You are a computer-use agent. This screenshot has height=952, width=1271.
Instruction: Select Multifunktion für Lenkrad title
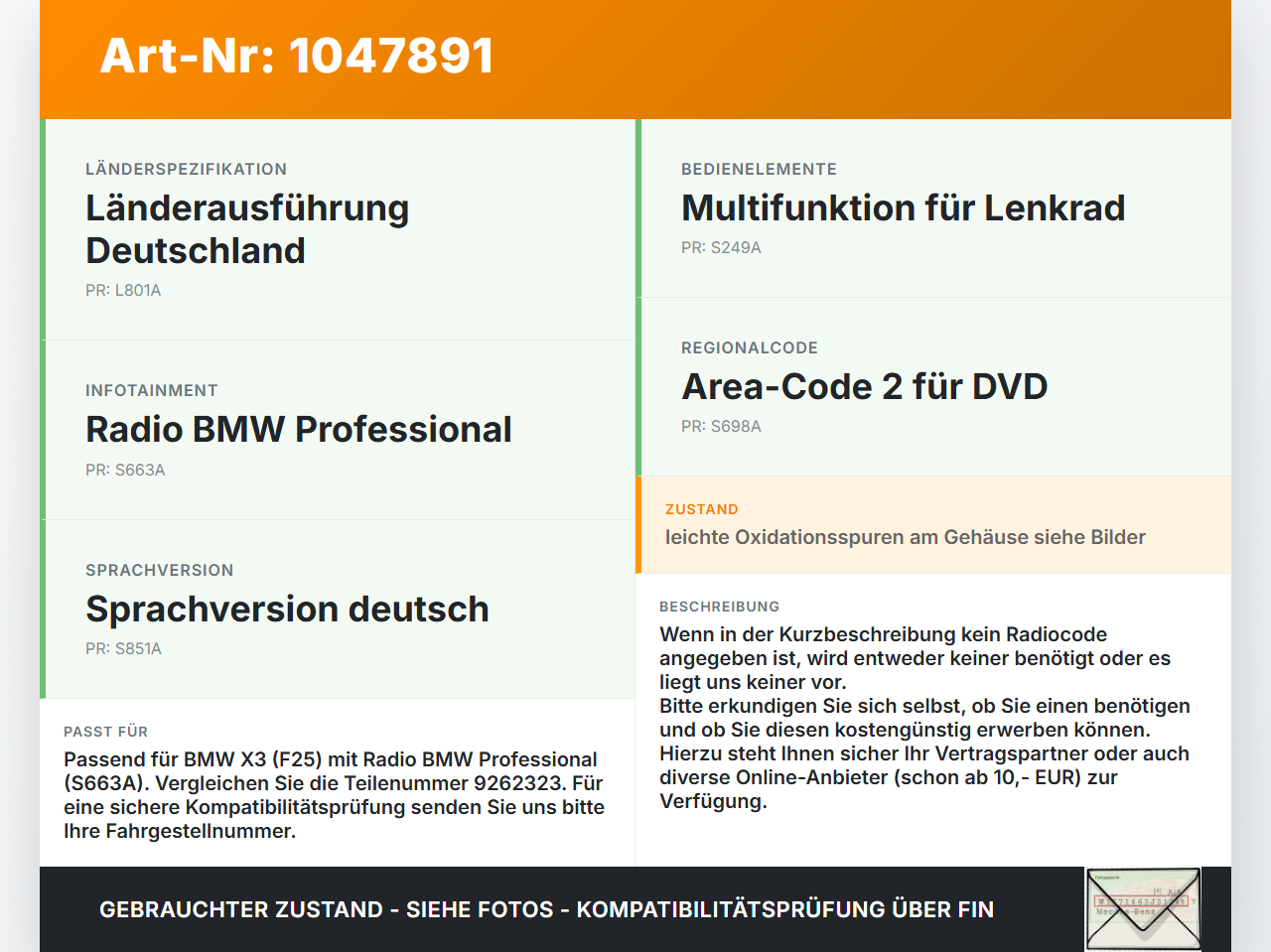coord(904,207)
